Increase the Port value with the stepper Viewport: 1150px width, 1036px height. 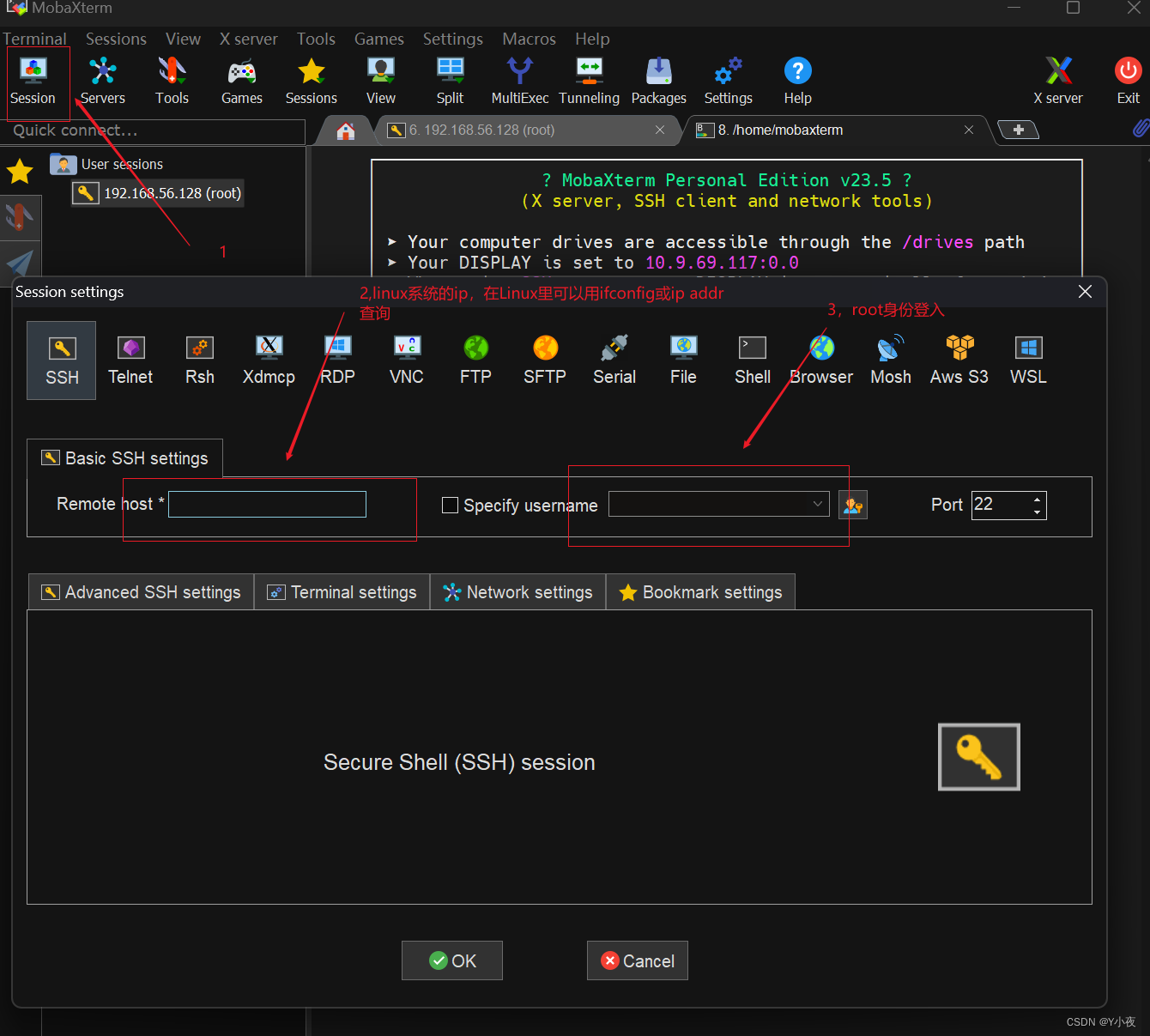(x=1037, y=499)
